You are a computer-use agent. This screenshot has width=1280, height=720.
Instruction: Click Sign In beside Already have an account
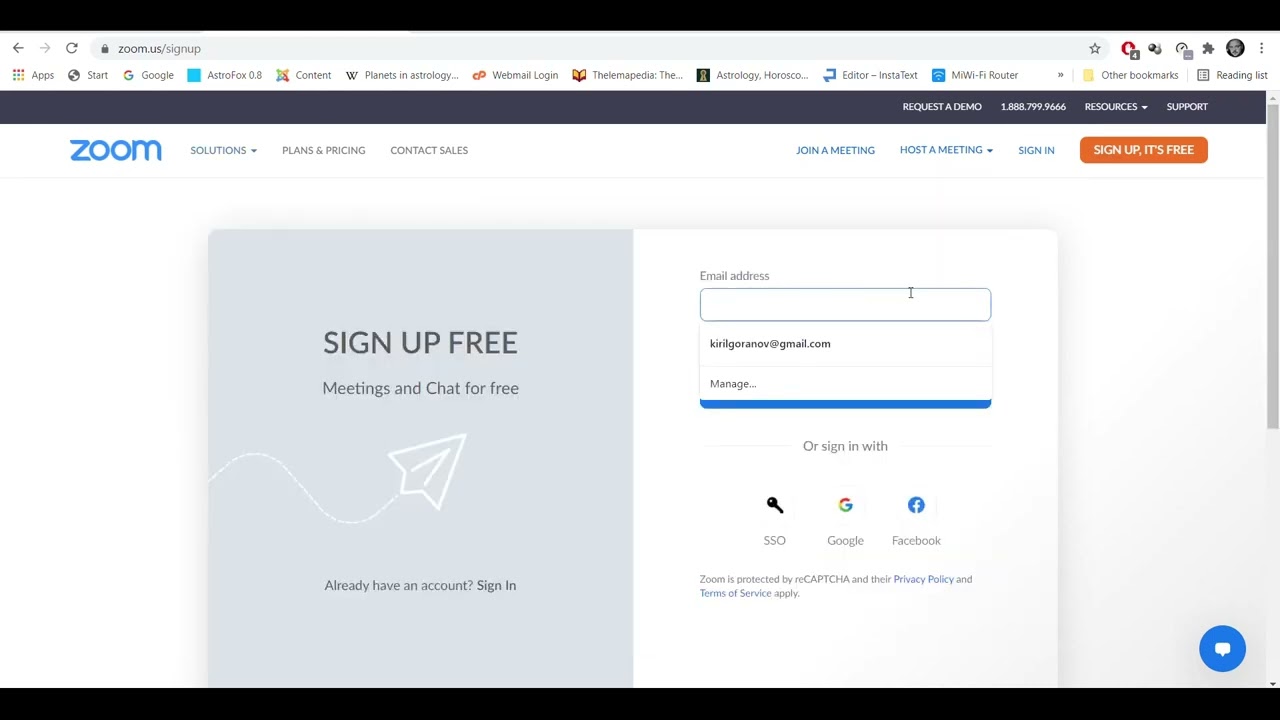click(x=496, y=585)
